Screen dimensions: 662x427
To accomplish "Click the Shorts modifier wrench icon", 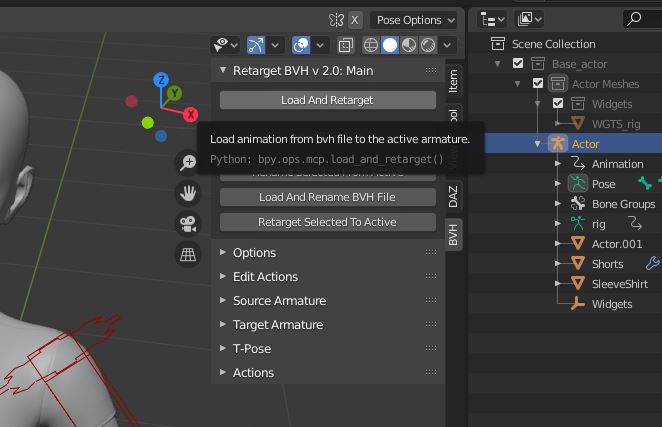I will point(653,264).
